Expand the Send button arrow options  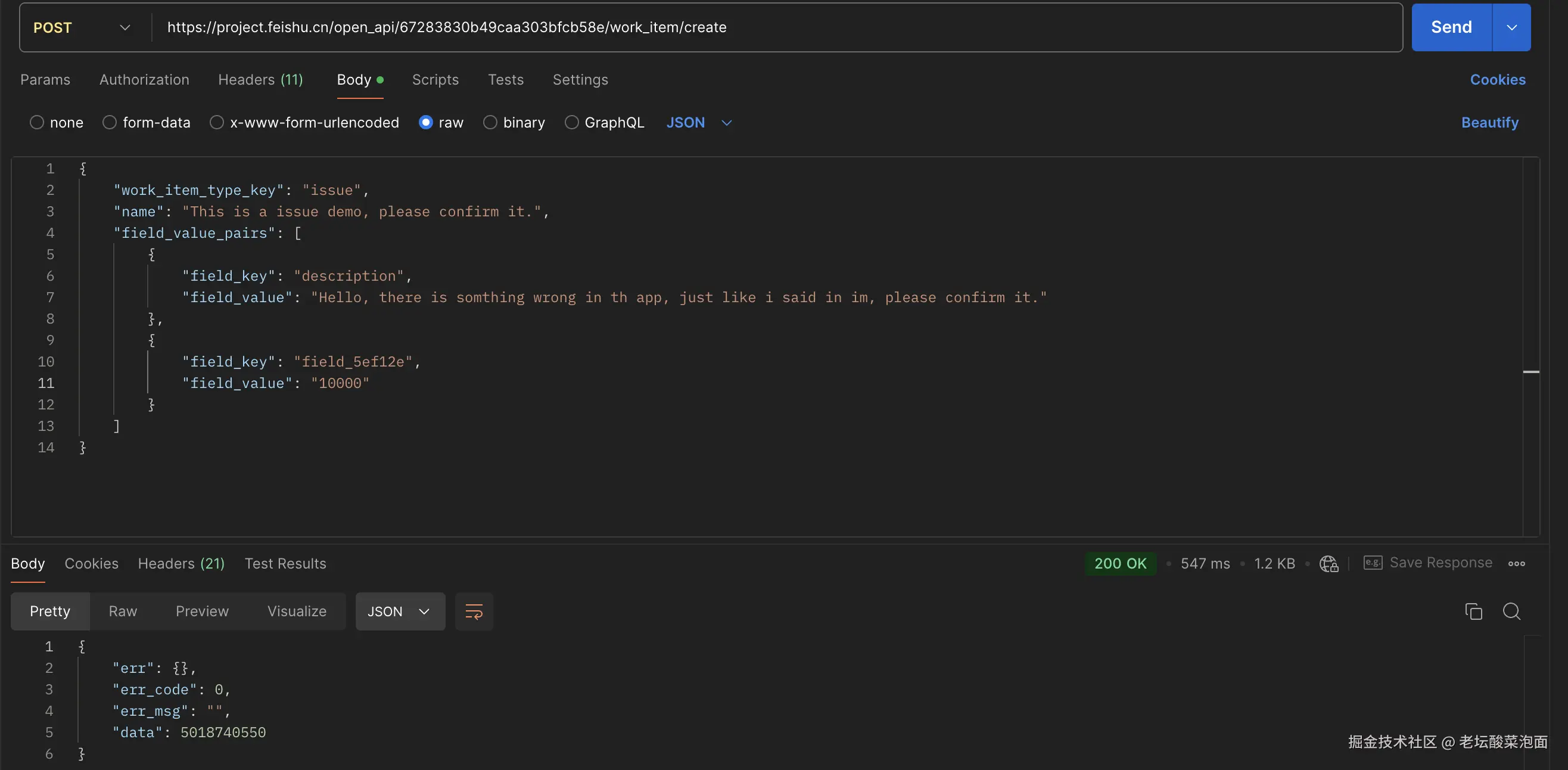coord(1511,27)
